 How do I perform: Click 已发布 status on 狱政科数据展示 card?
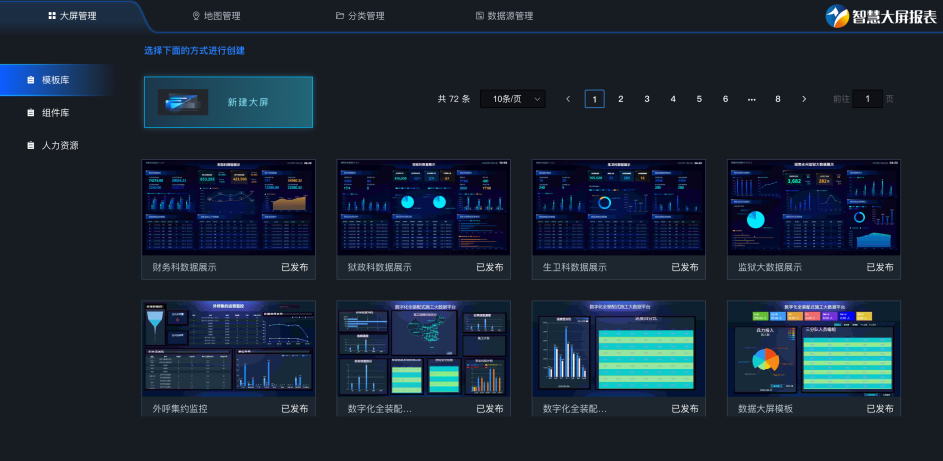pos(490,267)
